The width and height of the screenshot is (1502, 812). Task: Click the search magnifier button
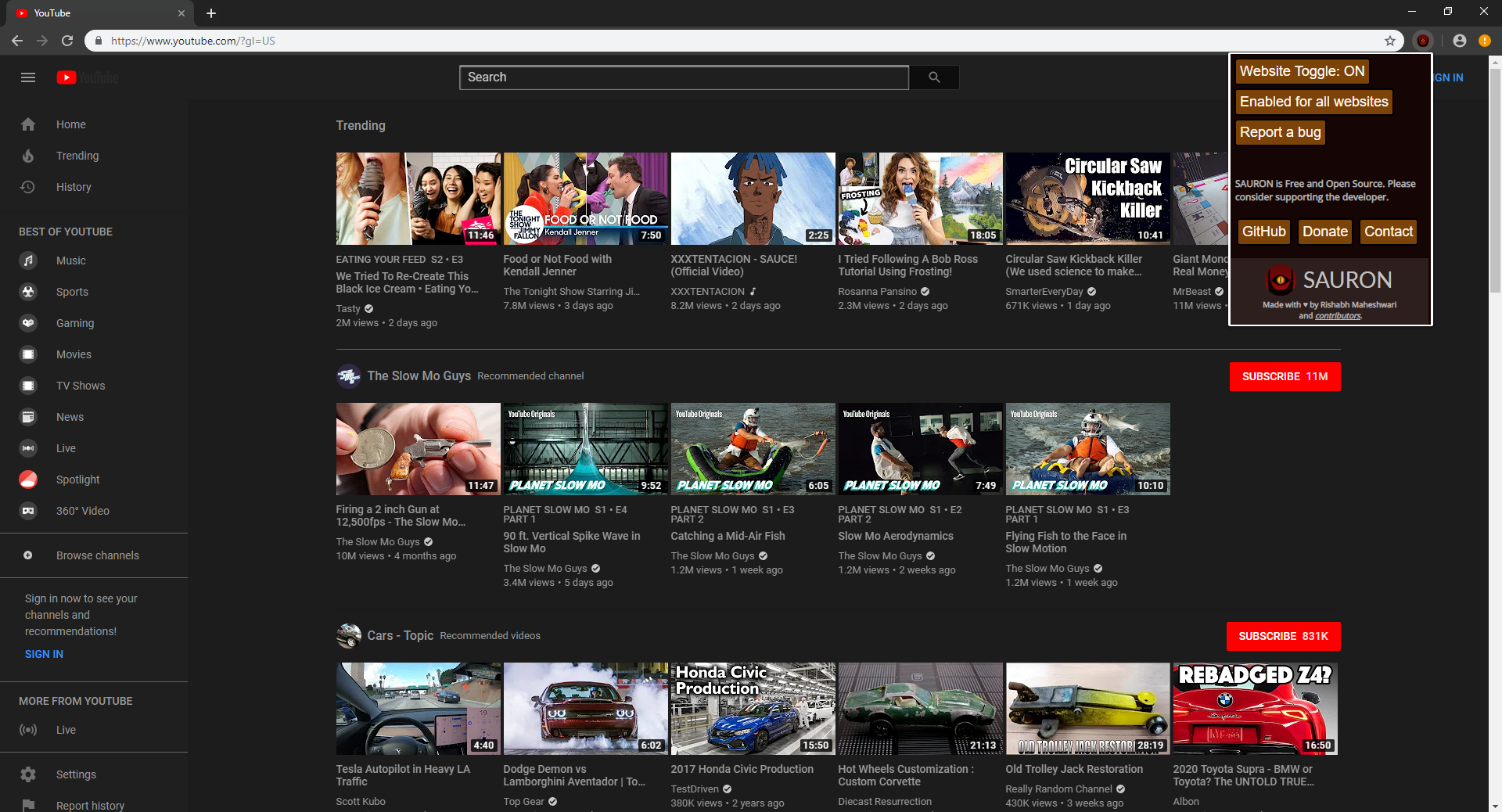[x=934, y=77]
